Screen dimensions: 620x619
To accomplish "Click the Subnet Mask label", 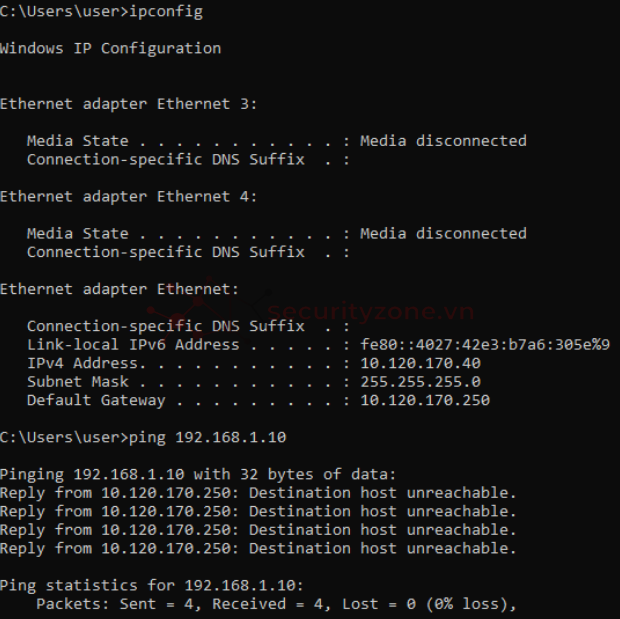I will coord(78,382).
